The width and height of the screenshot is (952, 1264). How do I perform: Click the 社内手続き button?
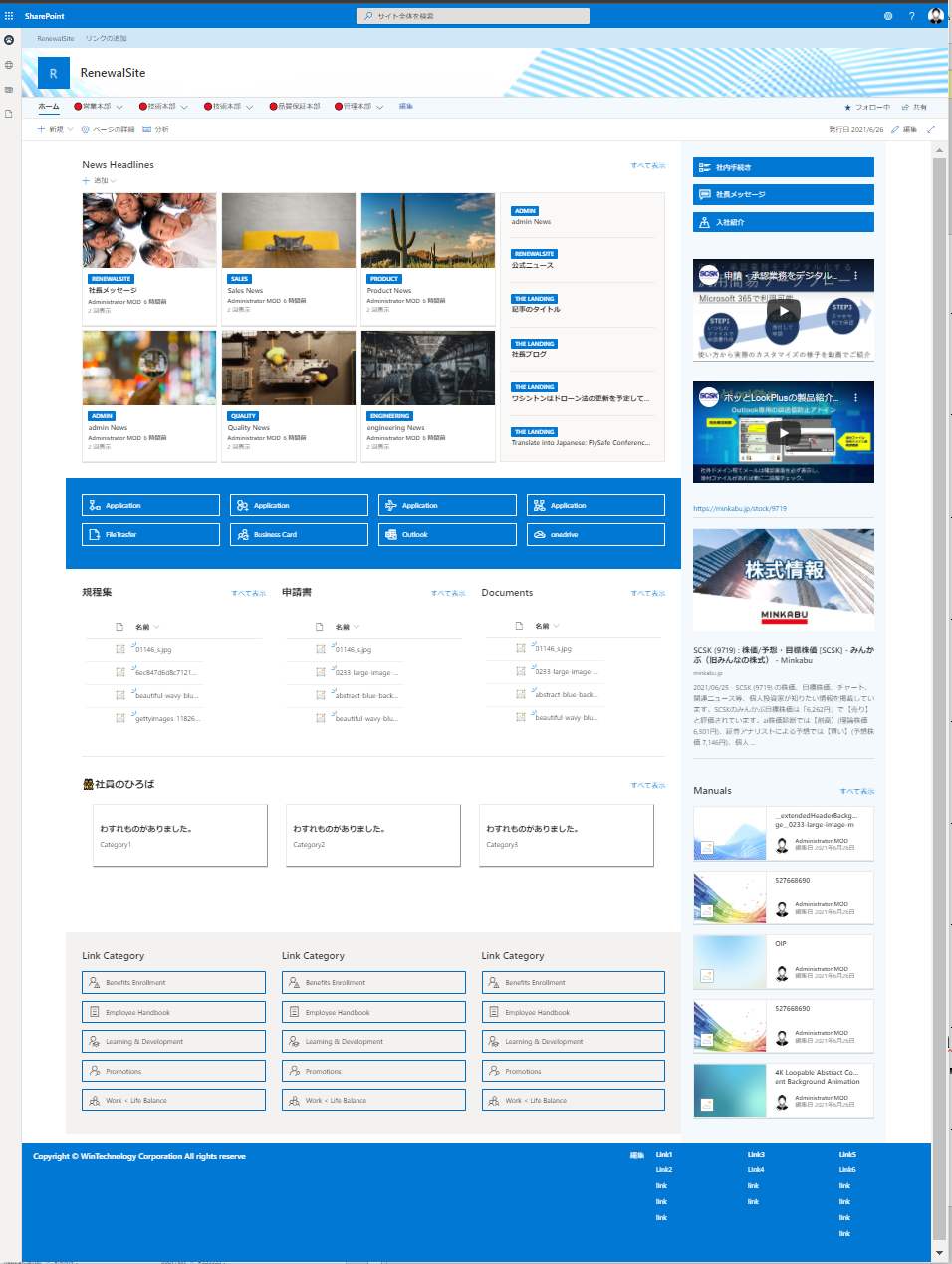click(x=783, y=167)
